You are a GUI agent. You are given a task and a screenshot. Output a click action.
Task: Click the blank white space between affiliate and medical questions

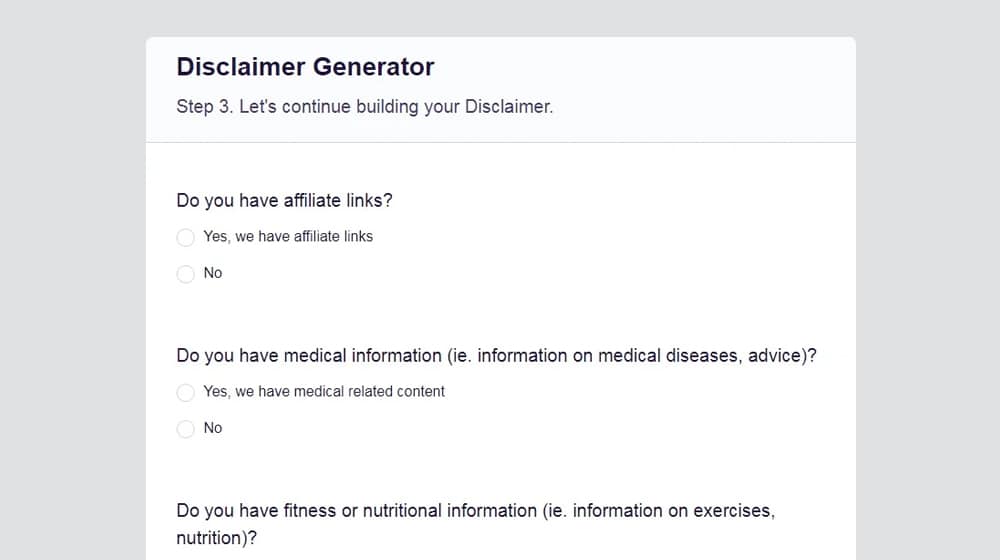500,314
